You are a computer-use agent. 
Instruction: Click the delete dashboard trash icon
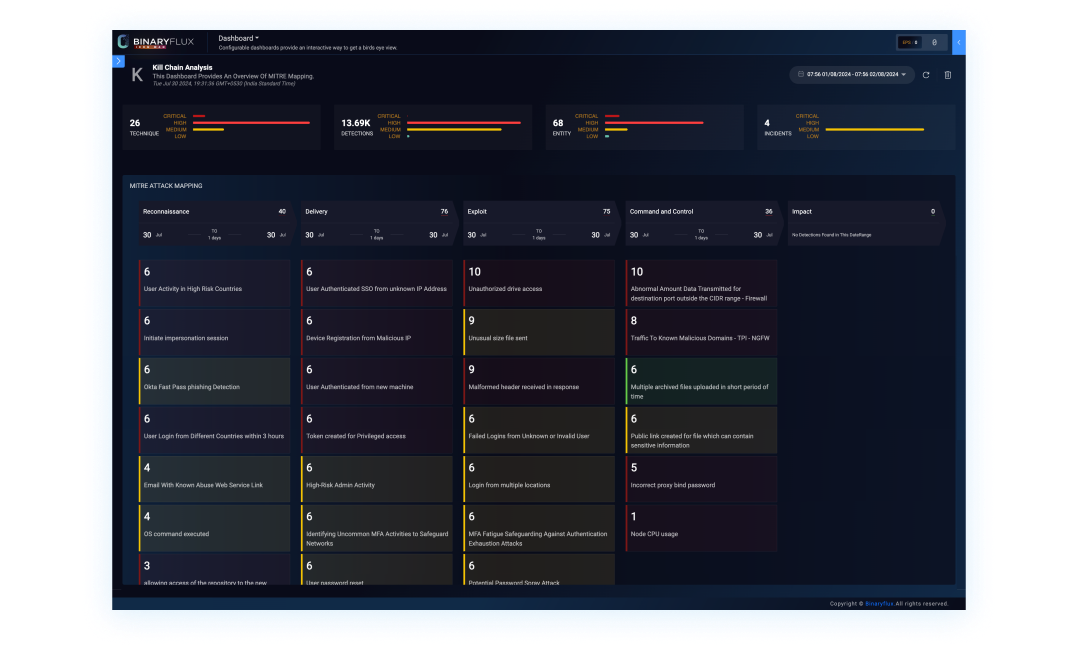(x=948, y=75)
